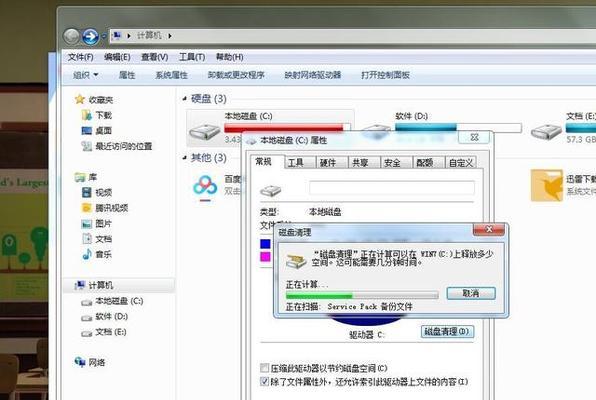
Task: Click the back navigation arrow button
Action: (x=71, y=37)
